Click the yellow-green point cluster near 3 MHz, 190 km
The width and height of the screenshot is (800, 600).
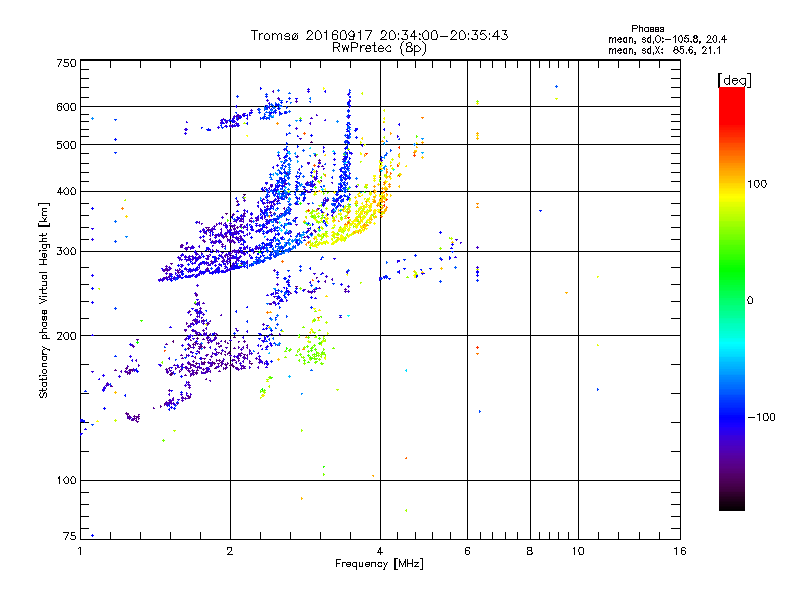(311, 351)
